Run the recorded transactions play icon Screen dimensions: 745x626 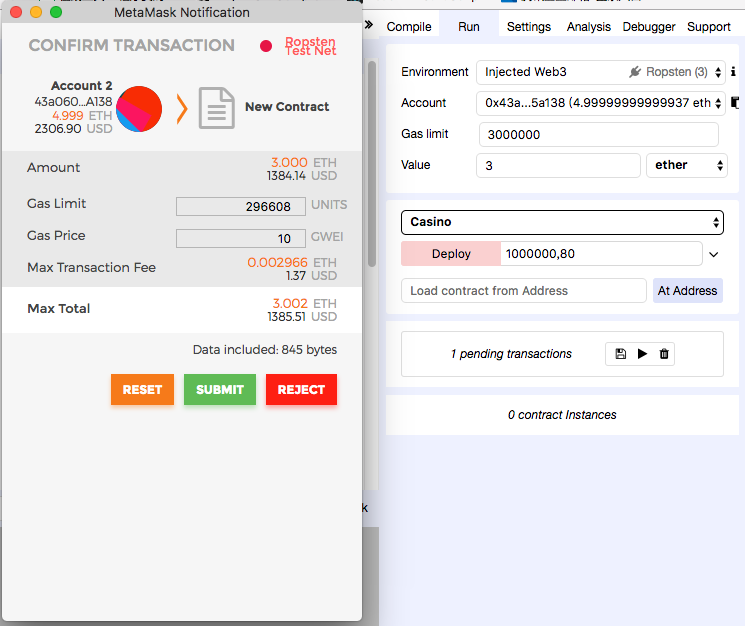(x=642, y=354)
